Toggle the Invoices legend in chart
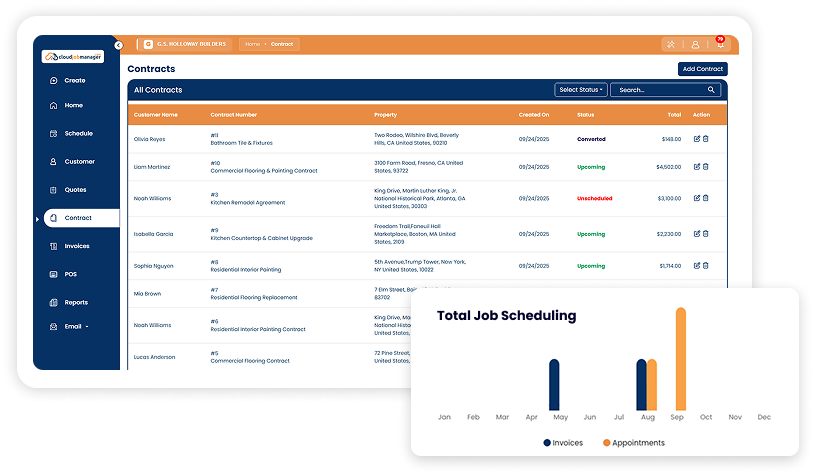The width and height of the screenshot is (814, 475). (563, 443)
